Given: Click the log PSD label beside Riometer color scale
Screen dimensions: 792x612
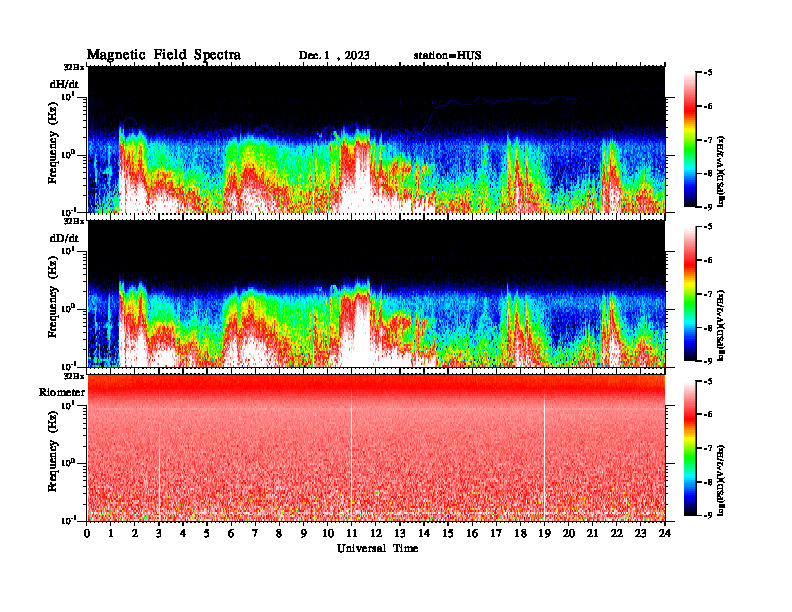Looking at the screenshot, I should (721, 479).
